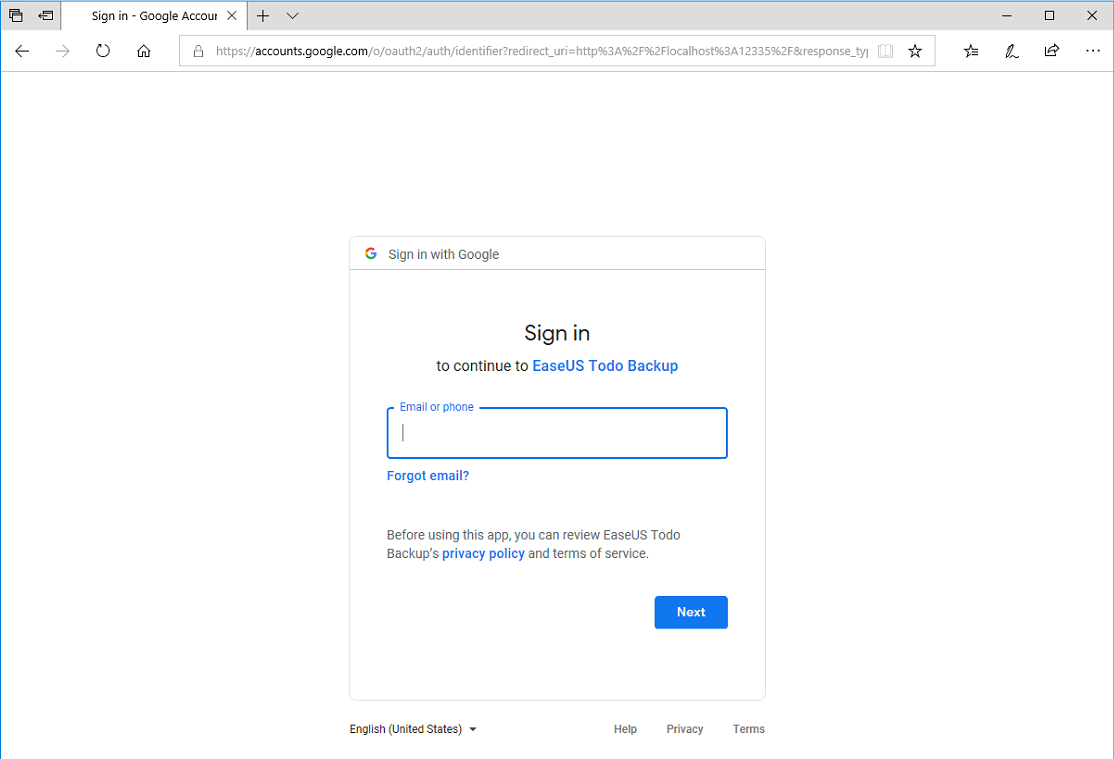
Task: Open a new tab
Action: point(263,16)
